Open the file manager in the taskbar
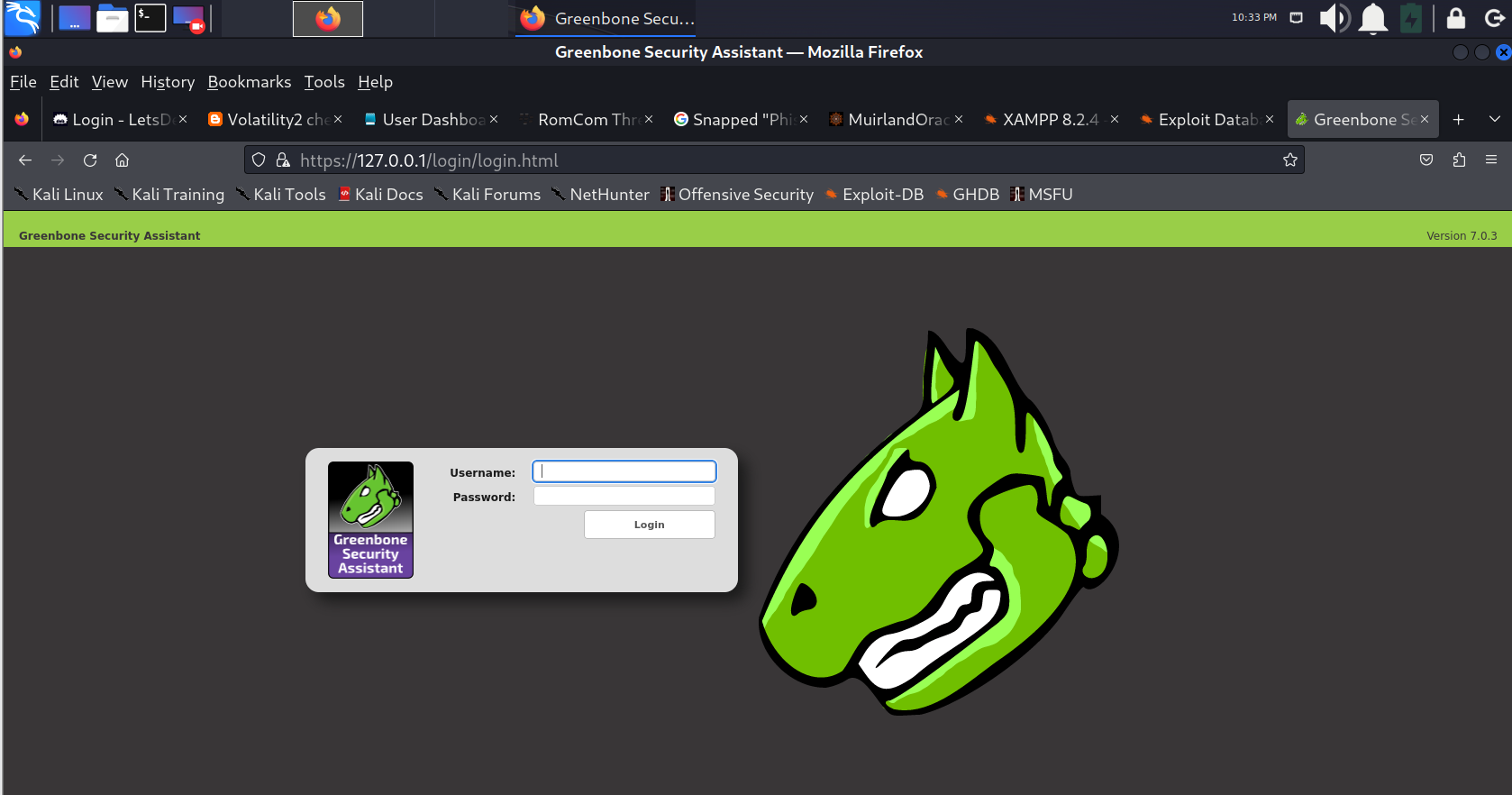1512x795 pixels. (113, 18)
